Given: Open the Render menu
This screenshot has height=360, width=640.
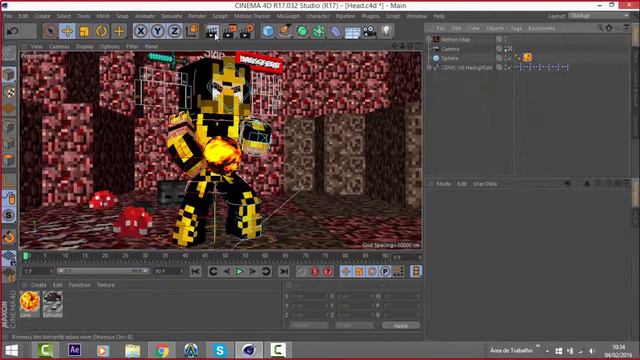Looking at the screenshot, I should click(x=197, y=16).
